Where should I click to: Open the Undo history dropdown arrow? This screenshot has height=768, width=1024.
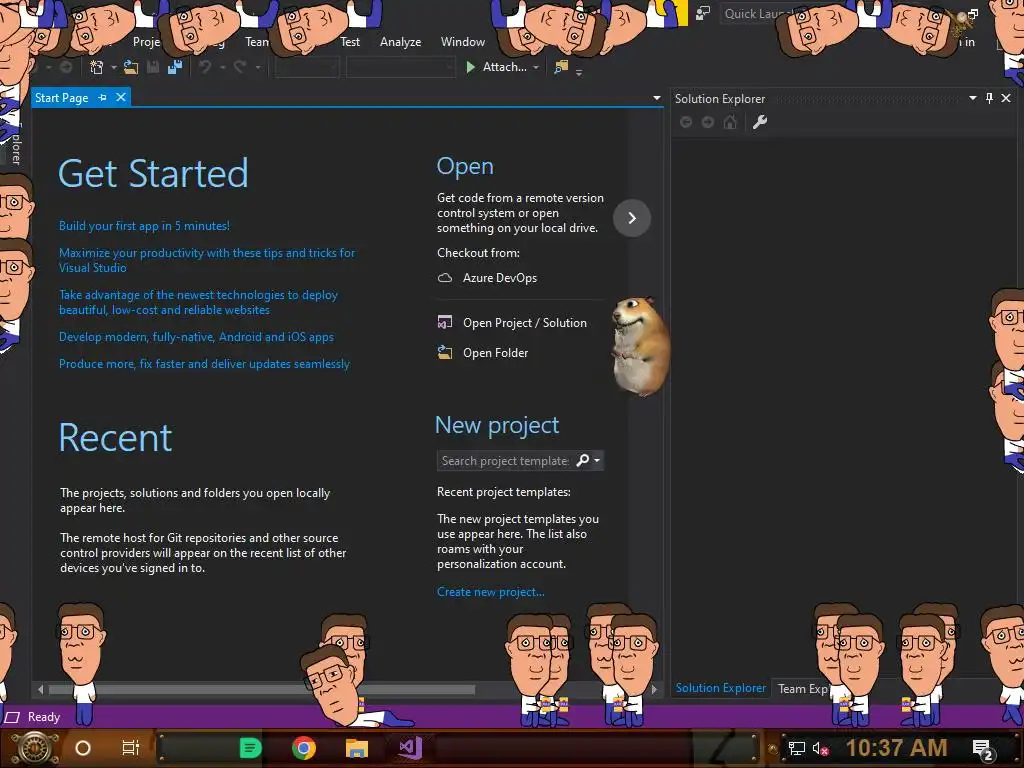pyautogui.click(x=223, y=67)
